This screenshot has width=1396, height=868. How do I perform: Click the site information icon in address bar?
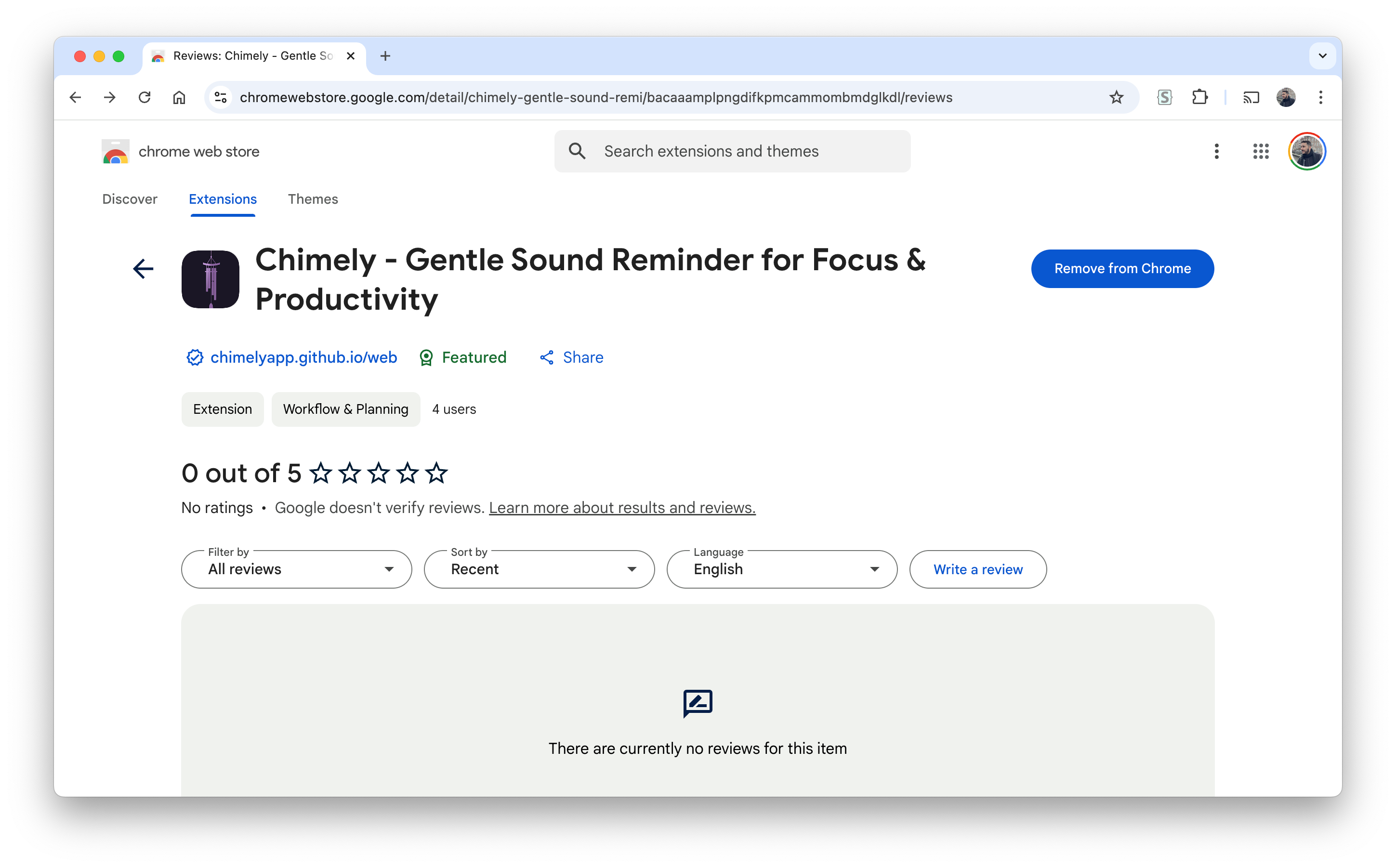click(221, 97)
